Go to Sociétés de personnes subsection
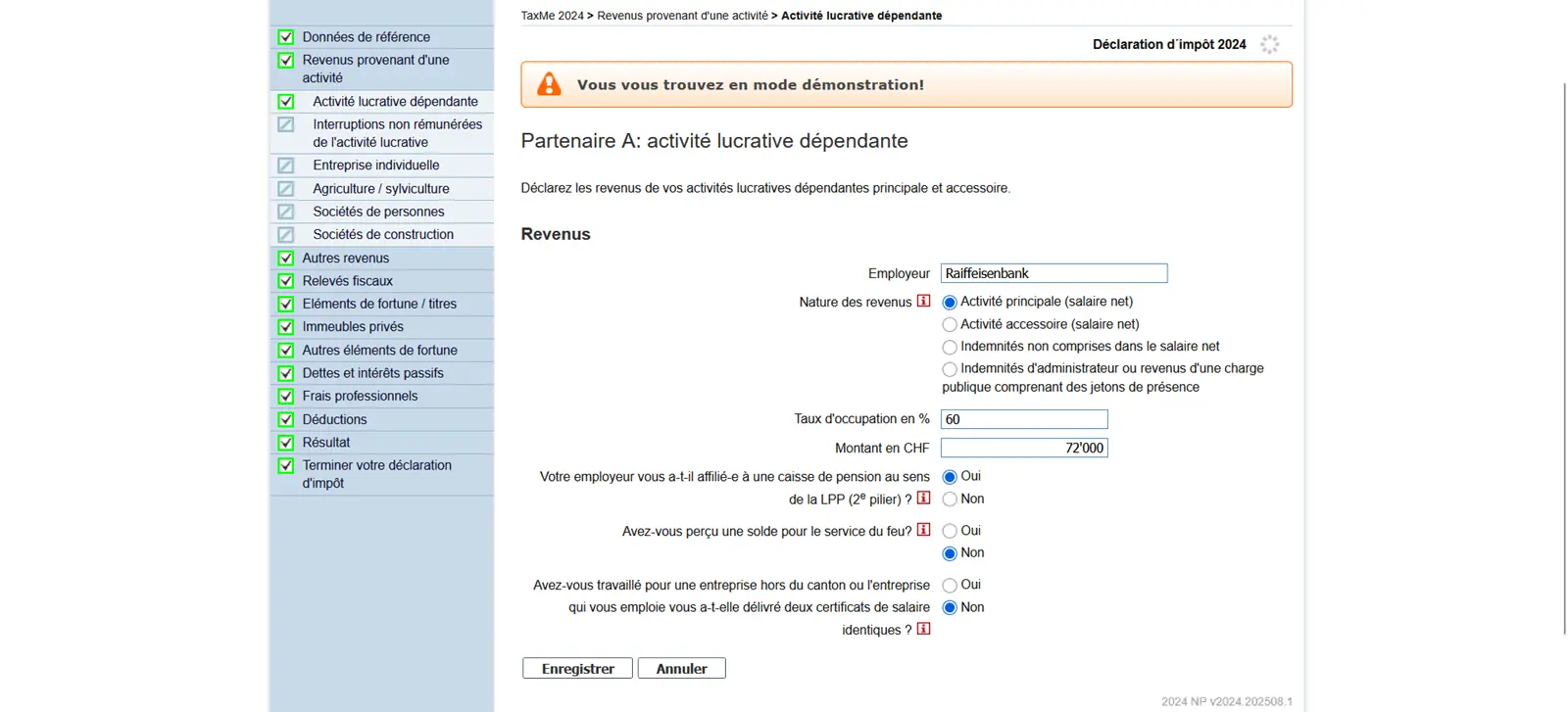 coord(378,212)
